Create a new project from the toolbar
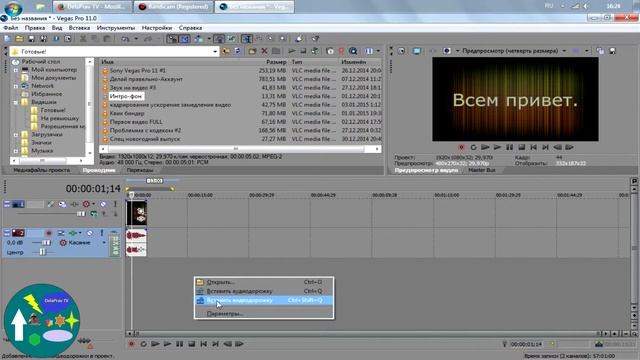 tap(7, 39)
